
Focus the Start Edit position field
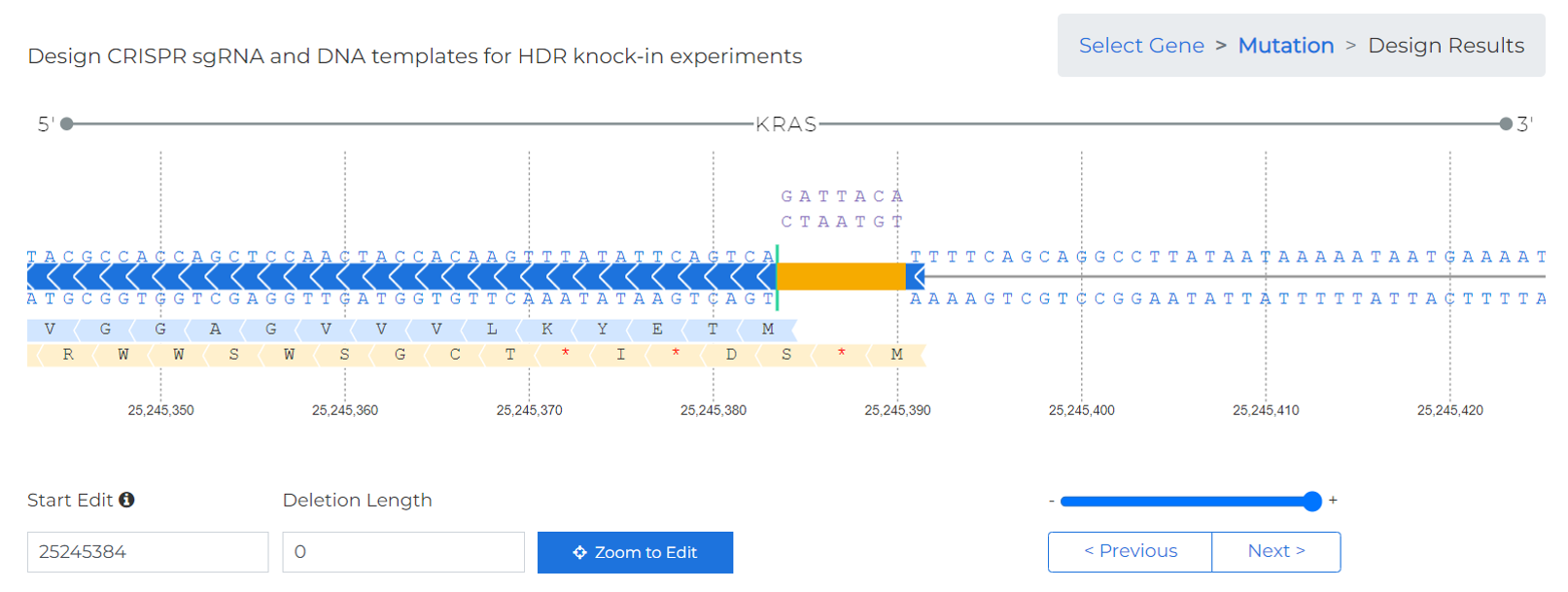point(148,552)
